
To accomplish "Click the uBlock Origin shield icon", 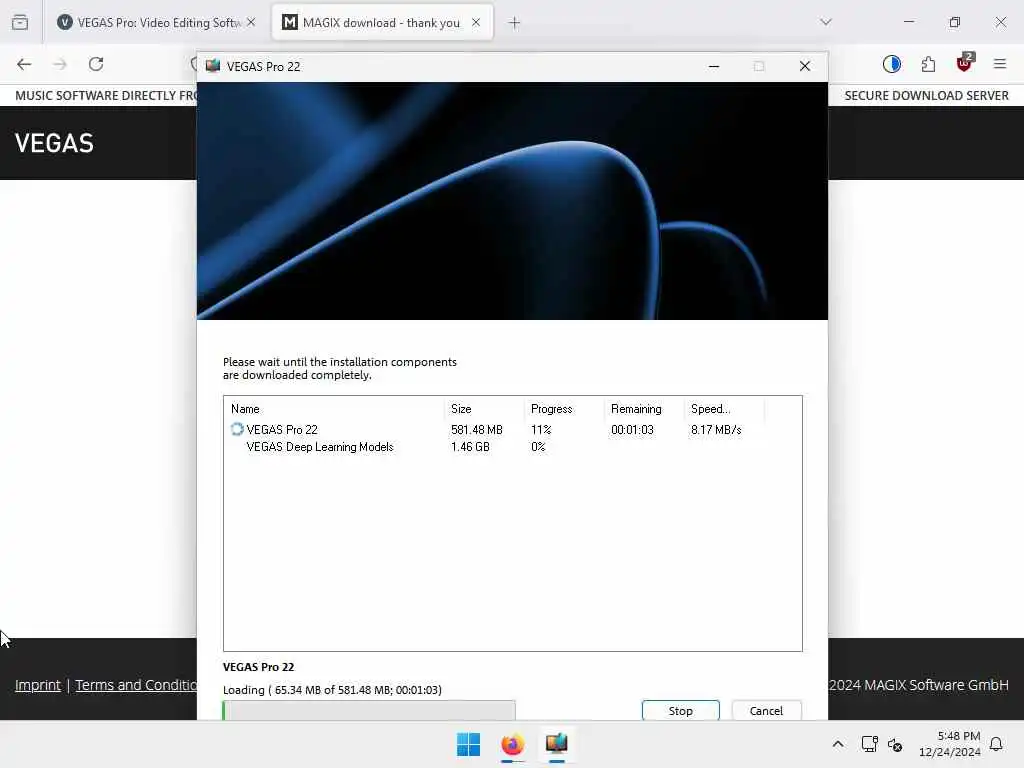I will tap(964, 64).
